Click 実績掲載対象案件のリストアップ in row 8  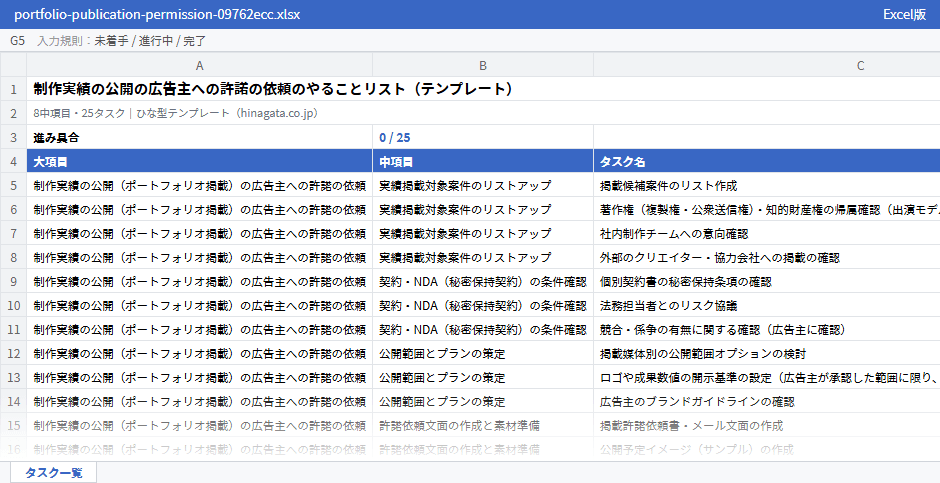click(x=483, y=258)
